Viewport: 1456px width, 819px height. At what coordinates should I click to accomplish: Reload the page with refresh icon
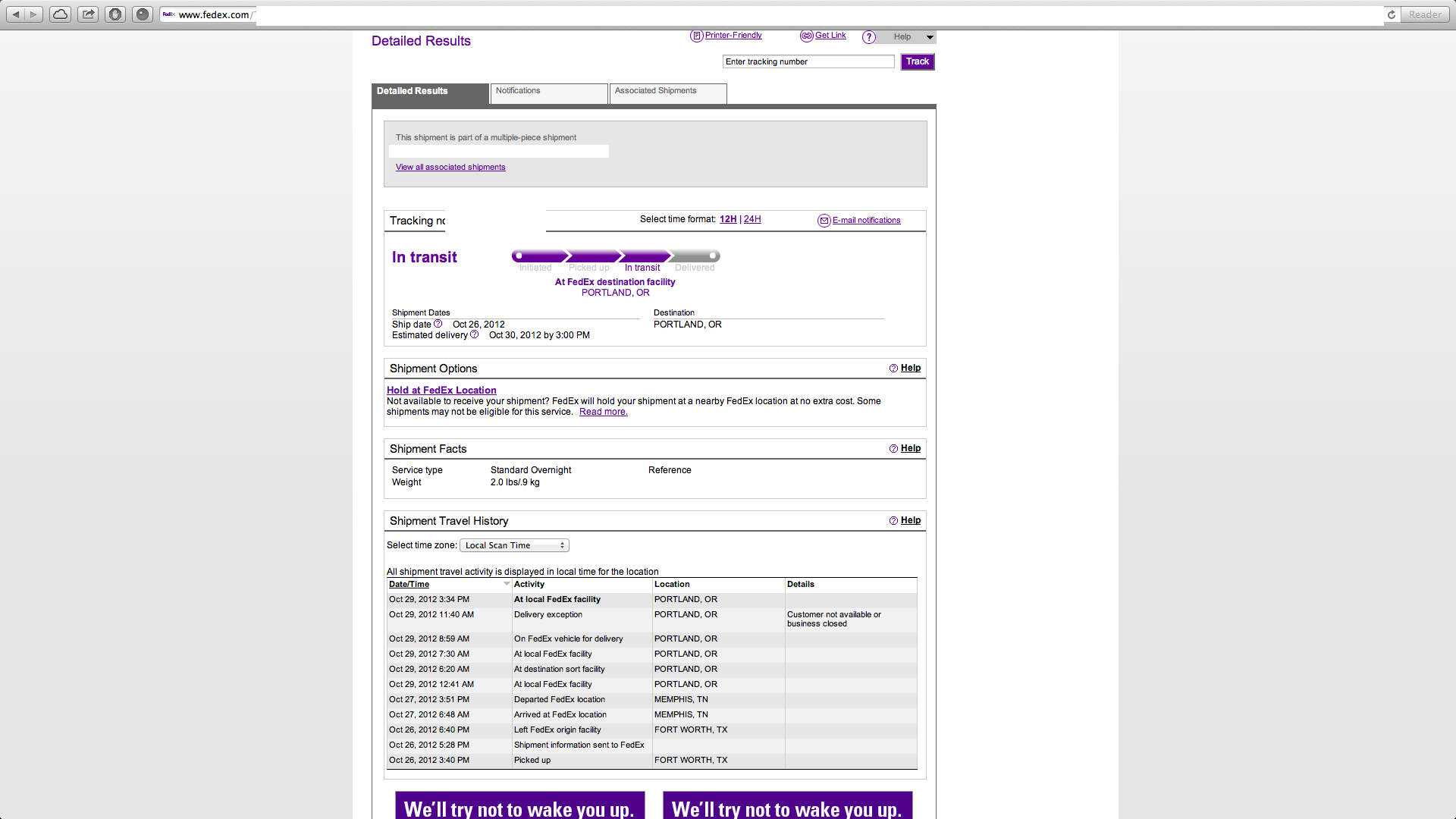(x=1392, y=14)
